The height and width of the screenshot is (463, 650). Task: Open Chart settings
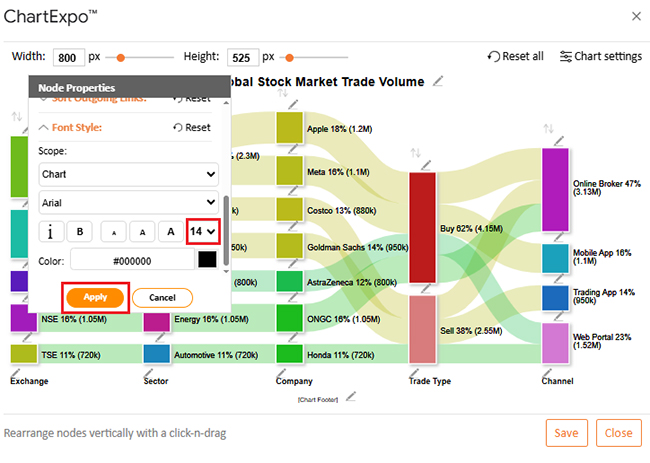600,57
